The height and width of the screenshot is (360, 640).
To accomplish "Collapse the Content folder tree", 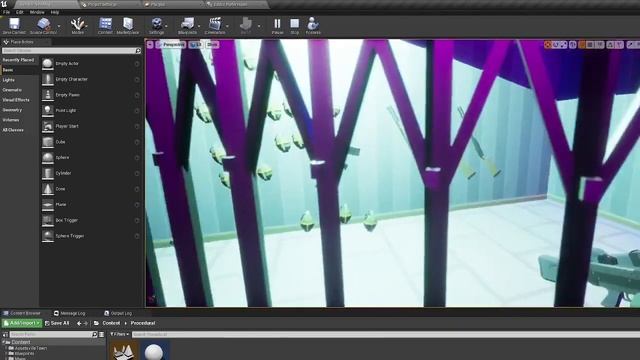I will 4,342.
